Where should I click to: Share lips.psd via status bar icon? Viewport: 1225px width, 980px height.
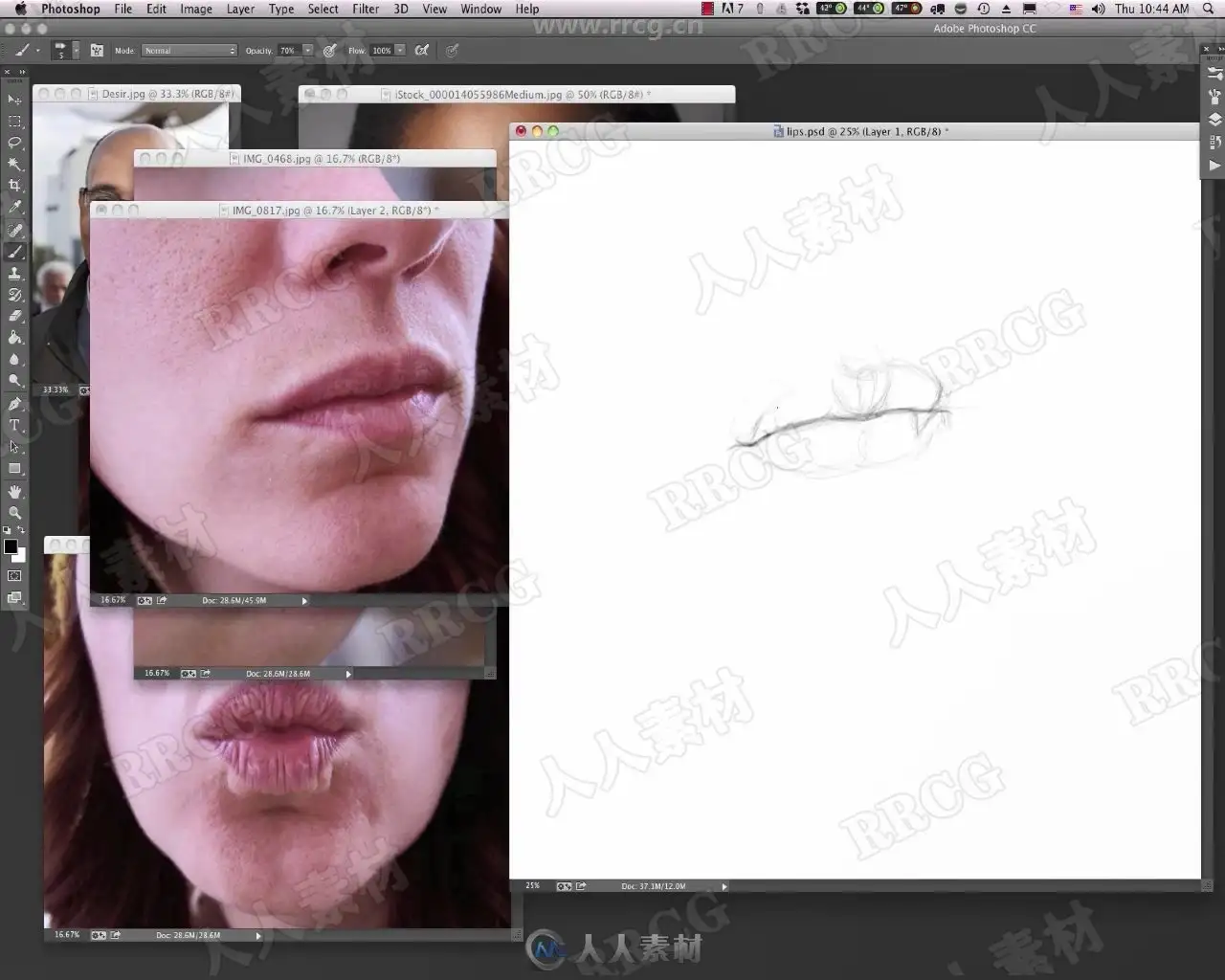pyautogui.click(x=581, y=886)
